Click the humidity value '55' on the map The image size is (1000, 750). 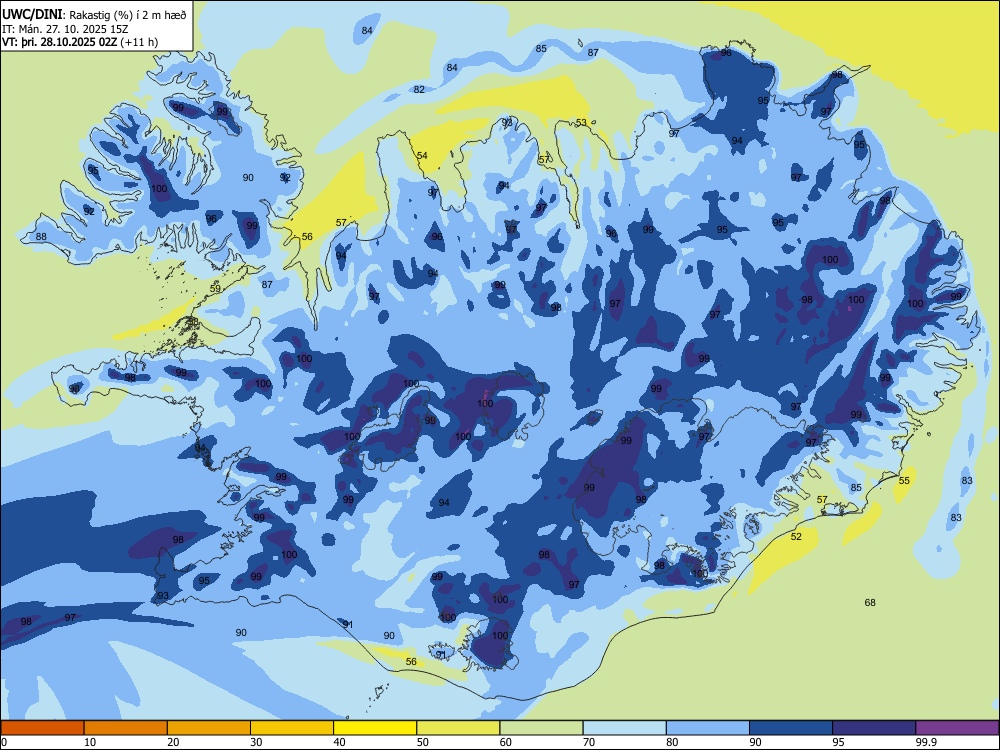pos(904,480)
